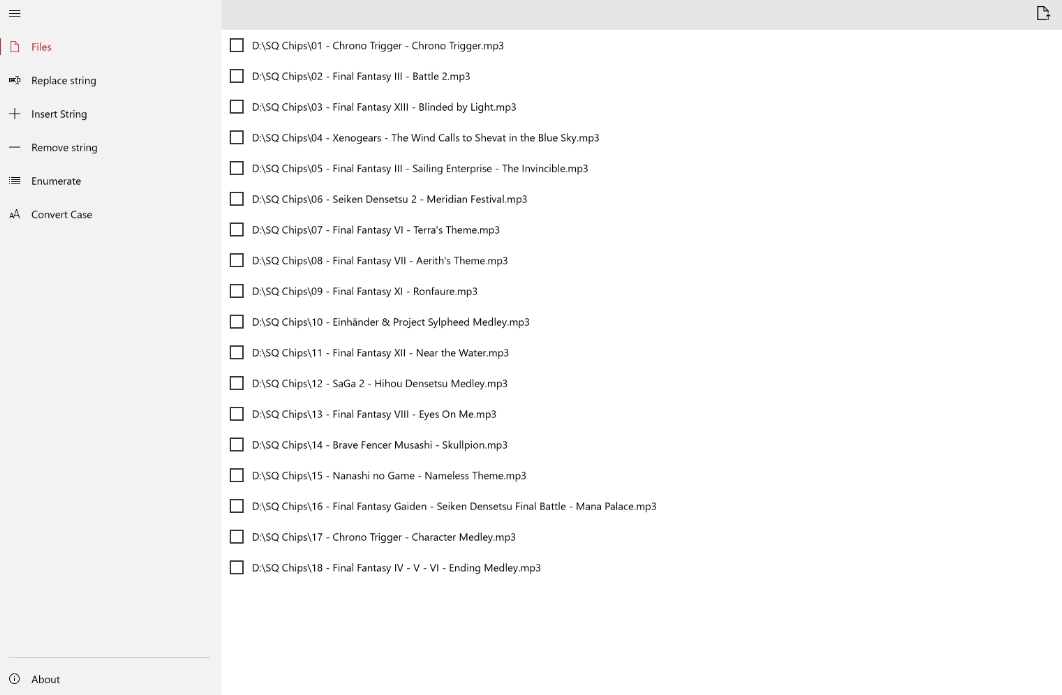Viewport: 1062px width, 695px height.
Task: Select the Einhänder & Project Sylpheed Medley filename
Action: coord(391,322)
